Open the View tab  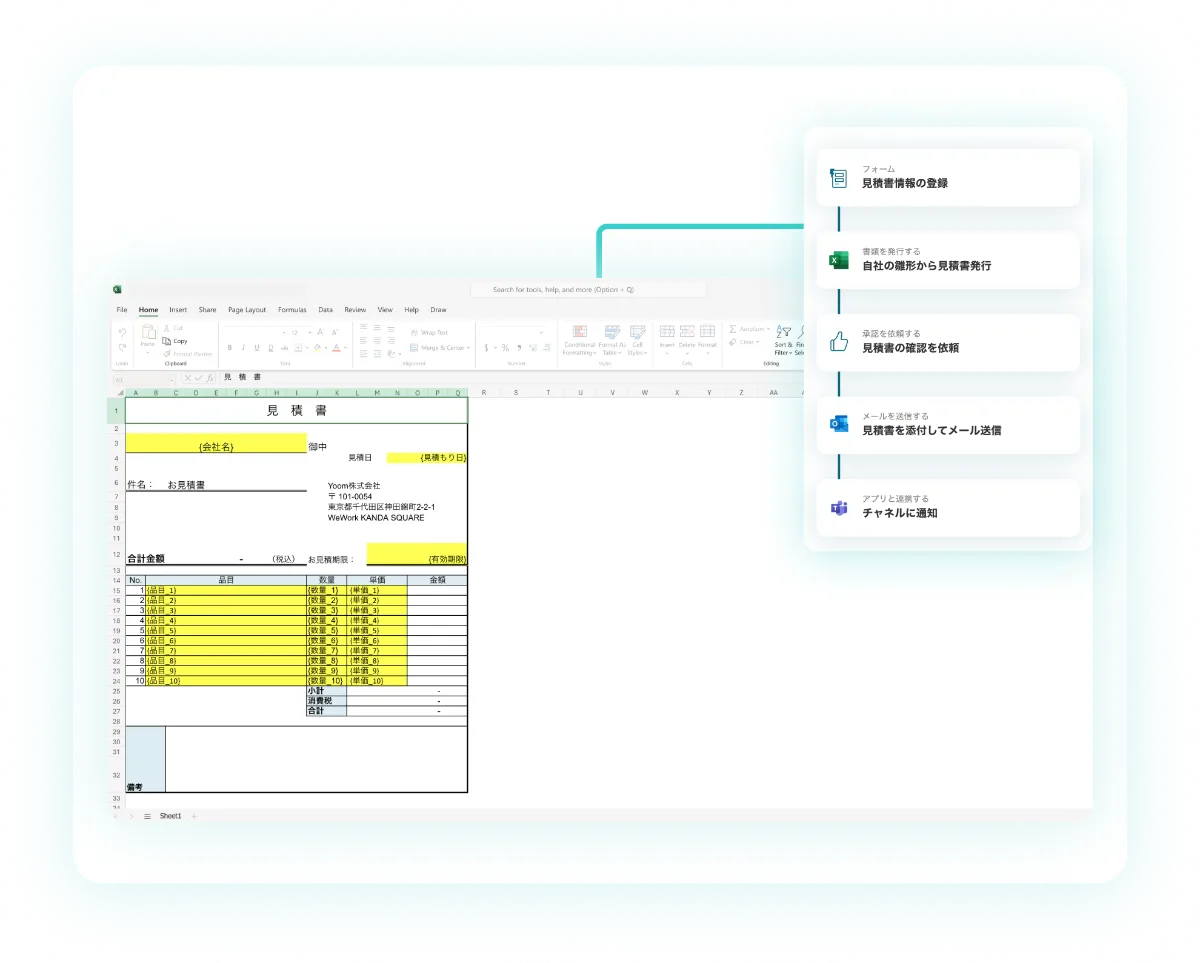(385, 310)
